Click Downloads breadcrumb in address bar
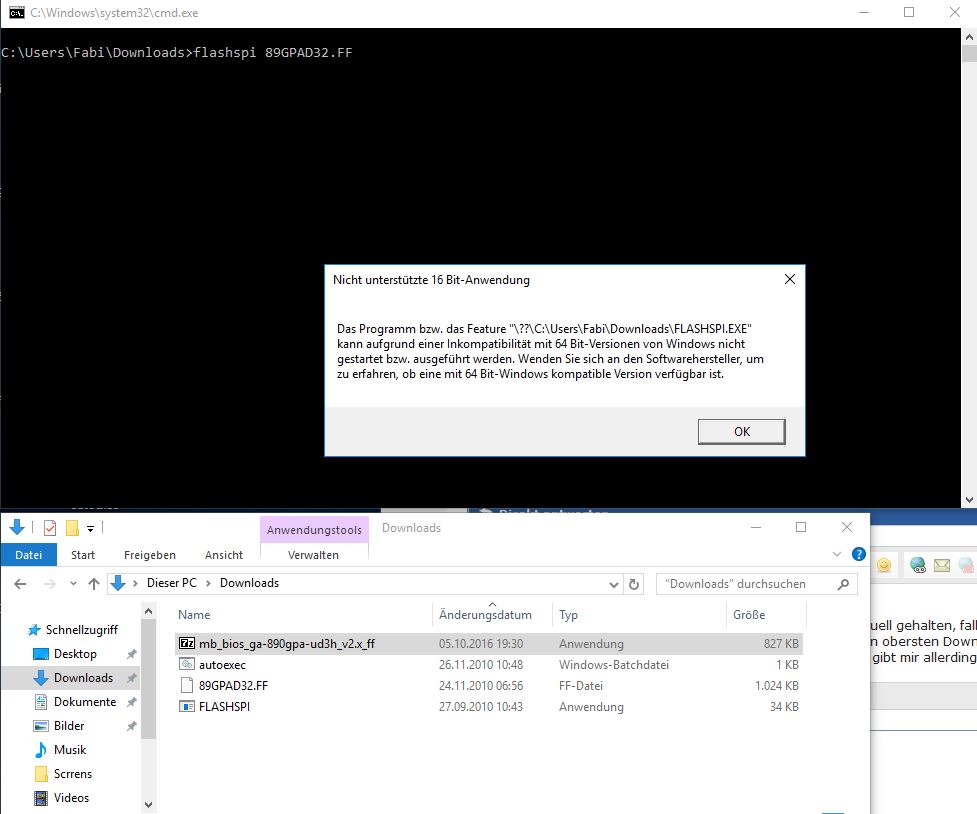The image size is (977, 814). 249,583
